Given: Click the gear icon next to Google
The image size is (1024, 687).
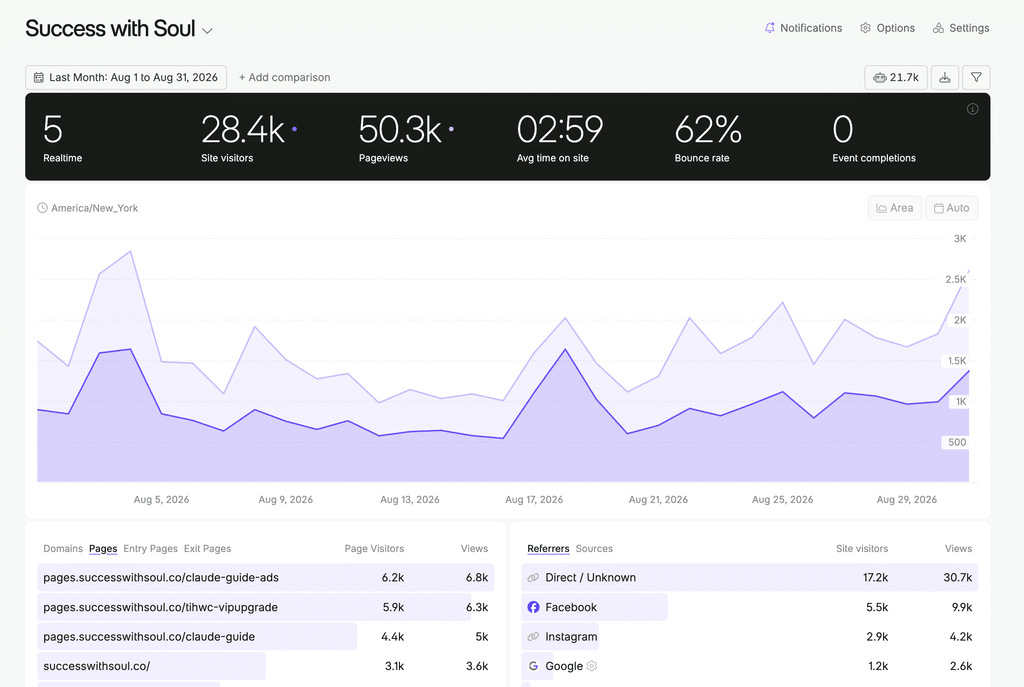Looking at the screenshot, I should coord(592,665).
